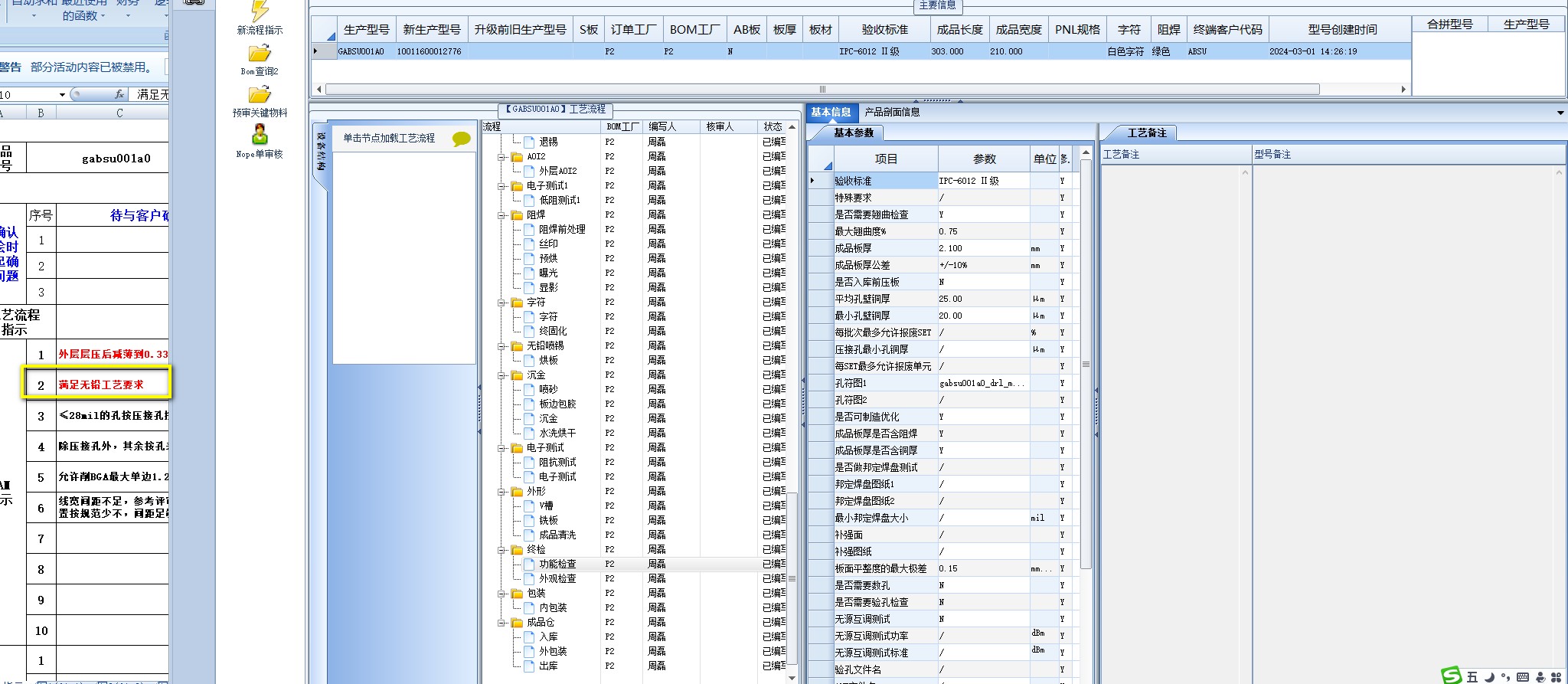Click the 编写人 column header
Viewport: 1568px width, 684px height.
tap(671, 126)
